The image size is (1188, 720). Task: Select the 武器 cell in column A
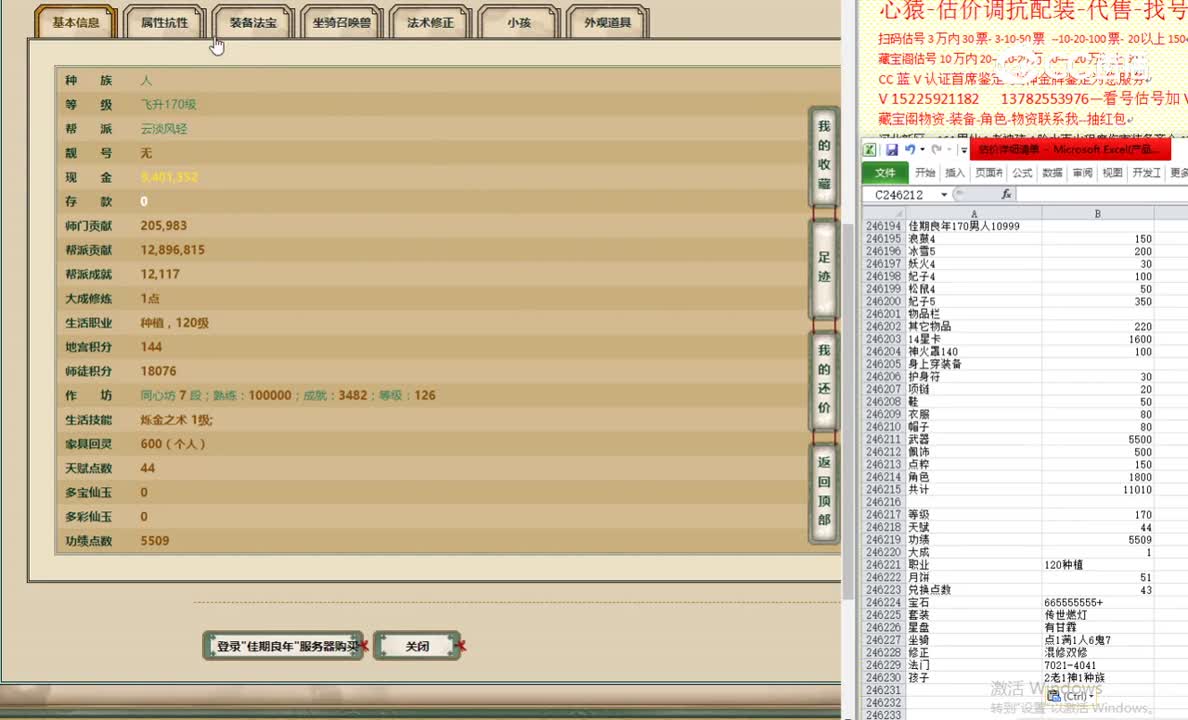tap(974, 440)
